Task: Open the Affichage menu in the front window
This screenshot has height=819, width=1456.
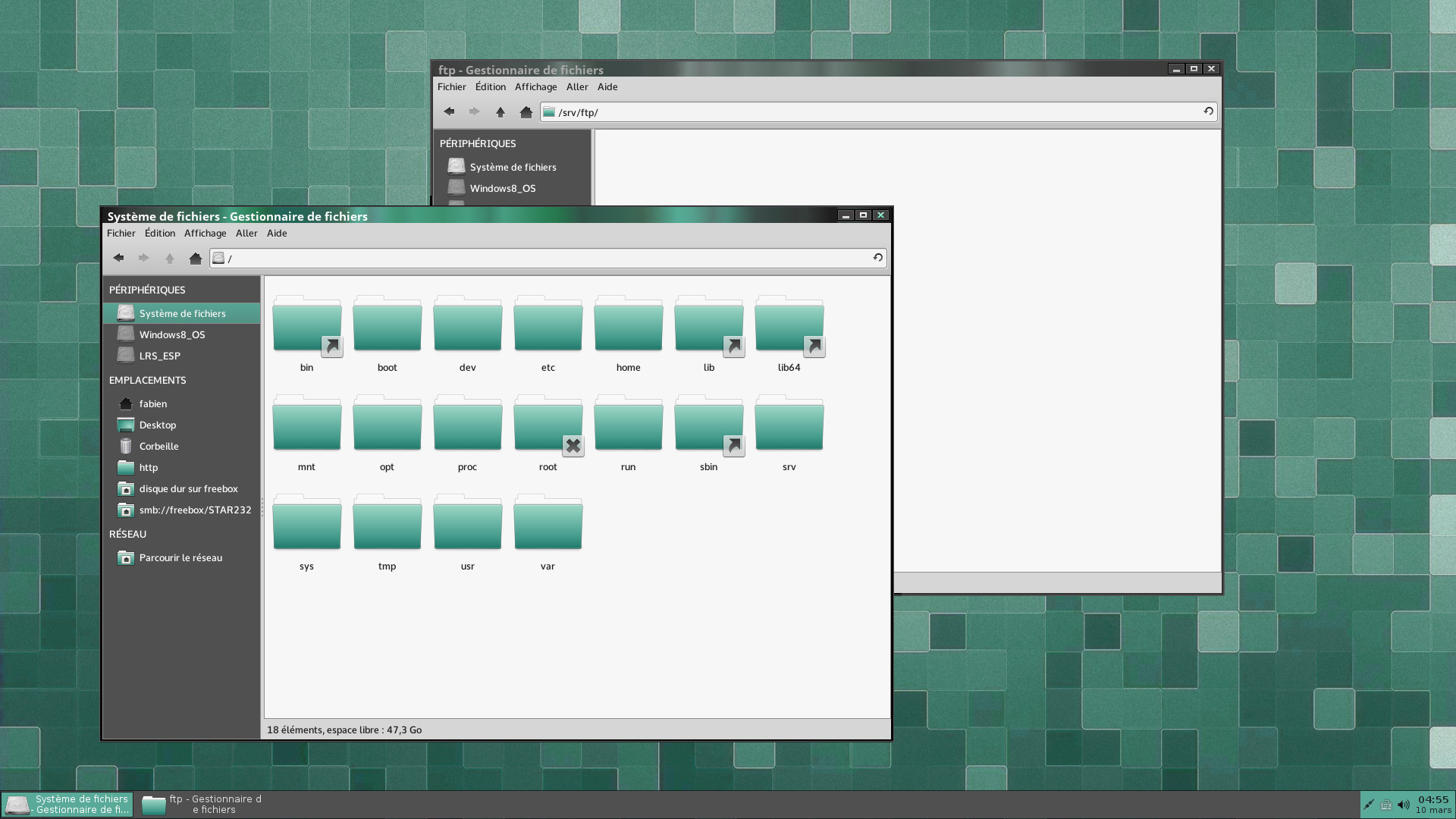Action: coord(205,233)
